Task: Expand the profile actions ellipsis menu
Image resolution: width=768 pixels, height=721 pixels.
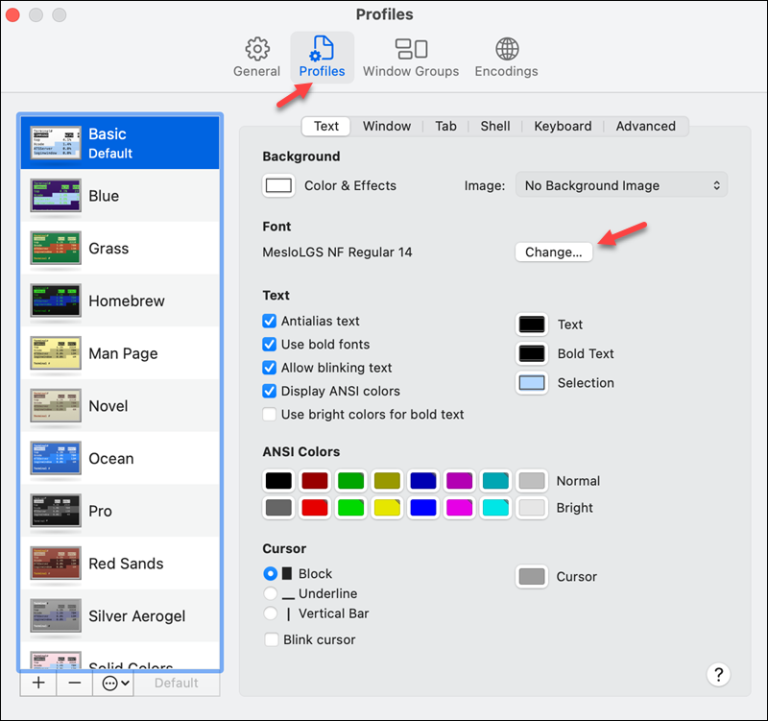Action: point(112,683)
